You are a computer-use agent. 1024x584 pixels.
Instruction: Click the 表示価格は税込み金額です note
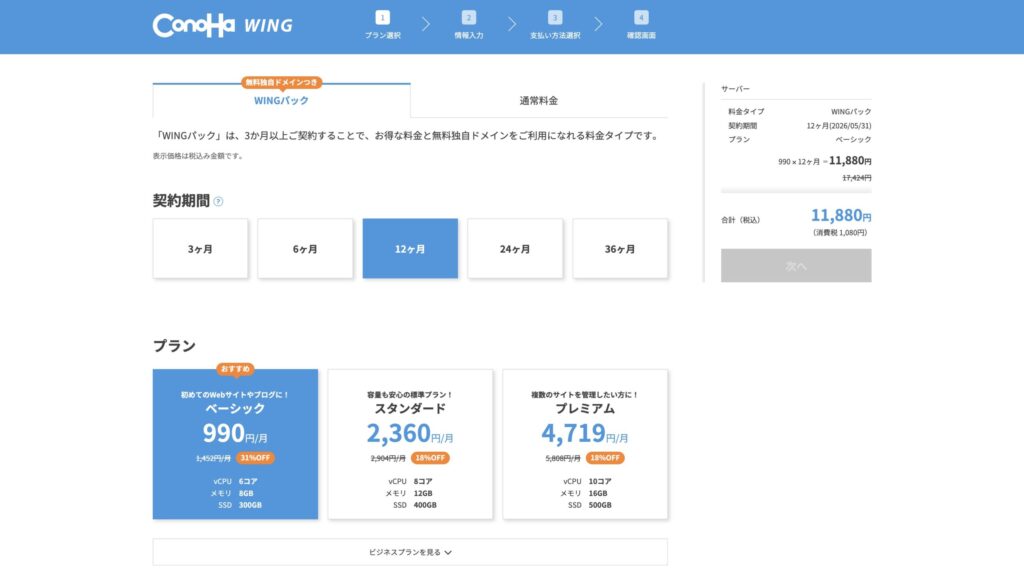198,156
